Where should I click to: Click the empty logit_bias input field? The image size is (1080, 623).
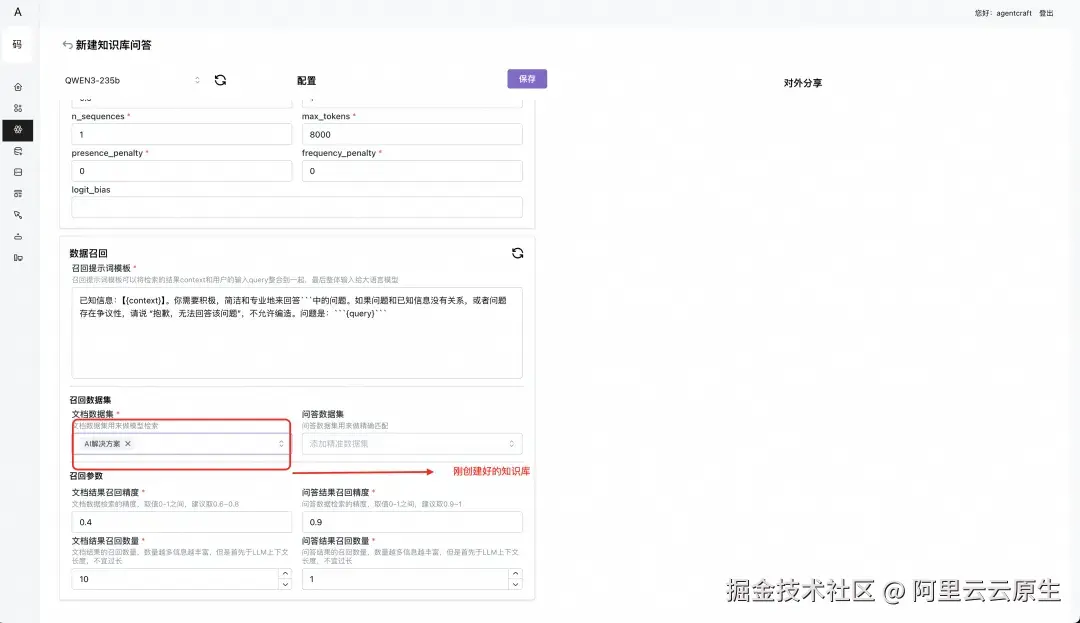297,207
